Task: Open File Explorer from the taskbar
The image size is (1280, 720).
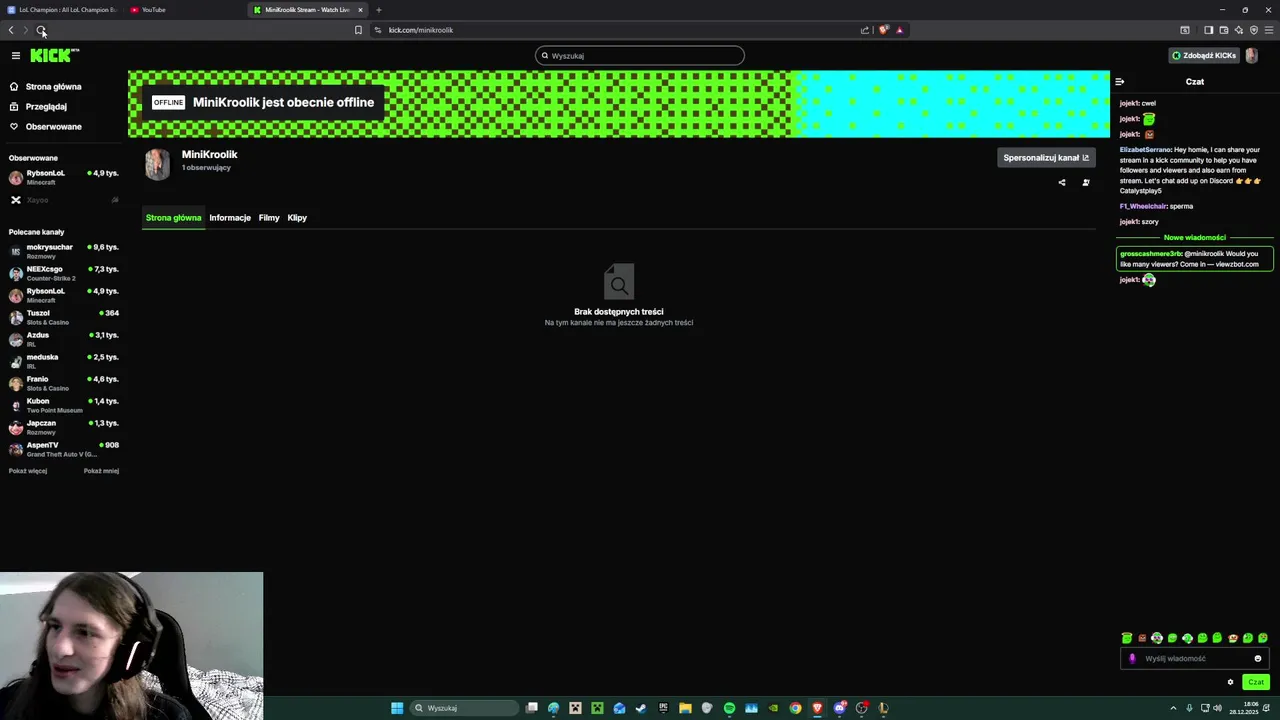Action: (685, 708)
